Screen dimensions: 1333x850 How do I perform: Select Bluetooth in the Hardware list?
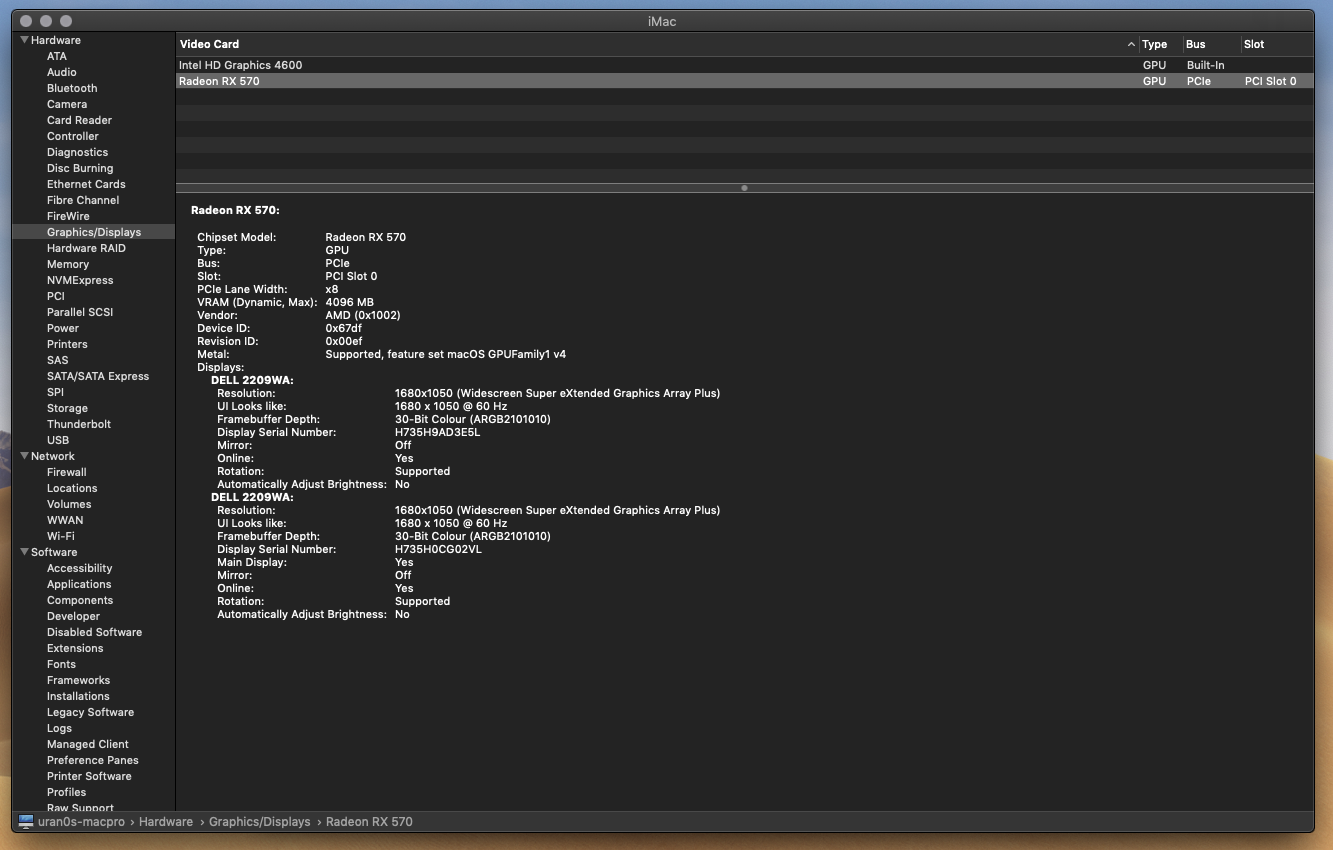tap(72, 88)
